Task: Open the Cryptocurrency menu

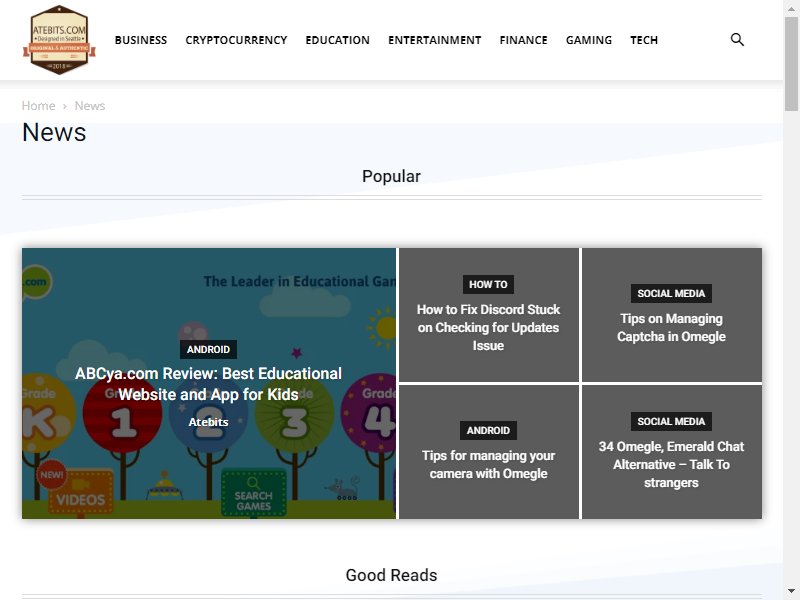Action: [x=236, y=40]
